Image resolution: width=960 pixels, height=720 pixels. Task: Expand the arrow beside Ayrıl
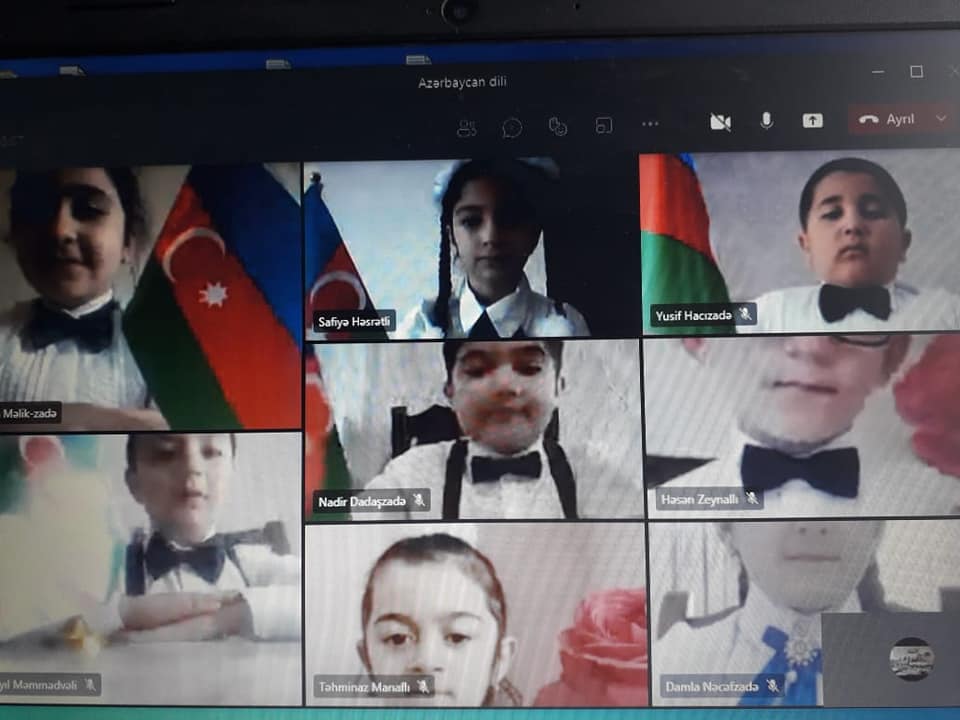tap(942, 118)
